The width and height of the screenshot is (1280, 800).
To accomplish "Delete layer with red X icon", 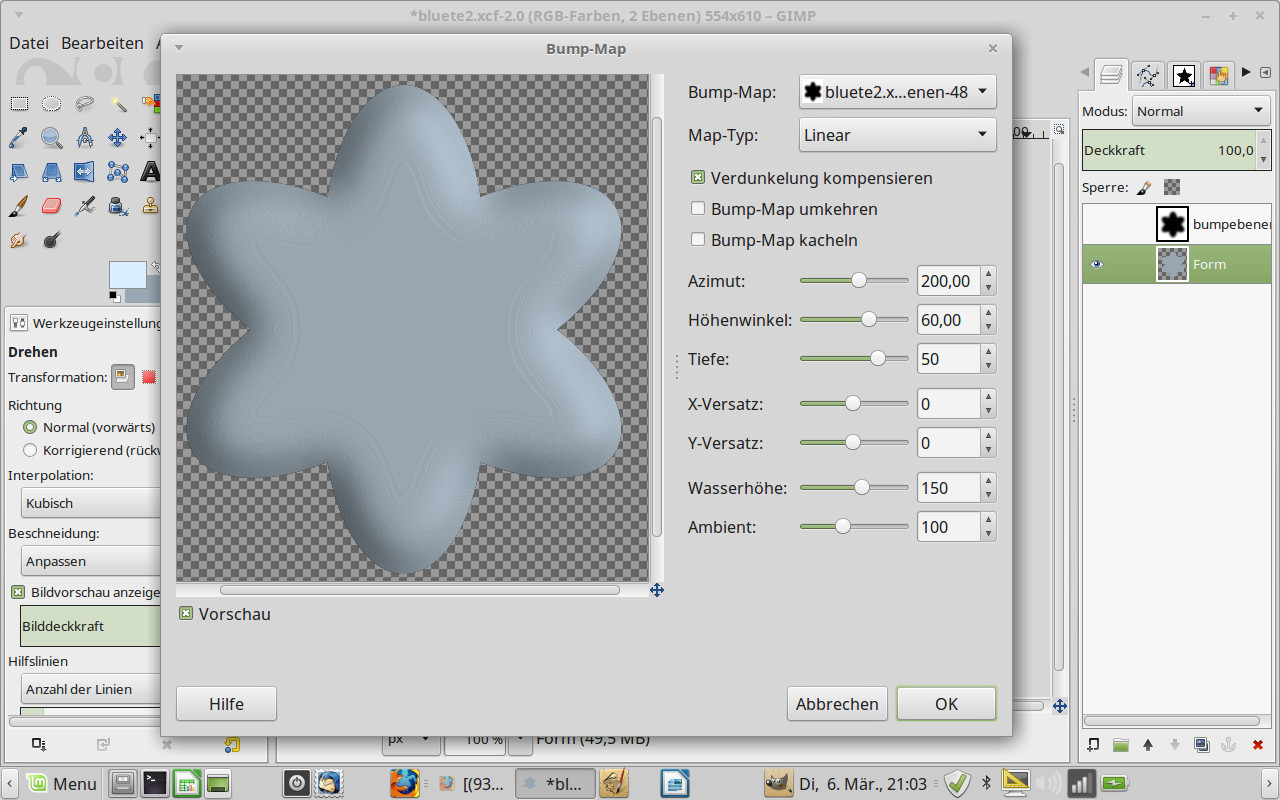I will point(1258,745).
